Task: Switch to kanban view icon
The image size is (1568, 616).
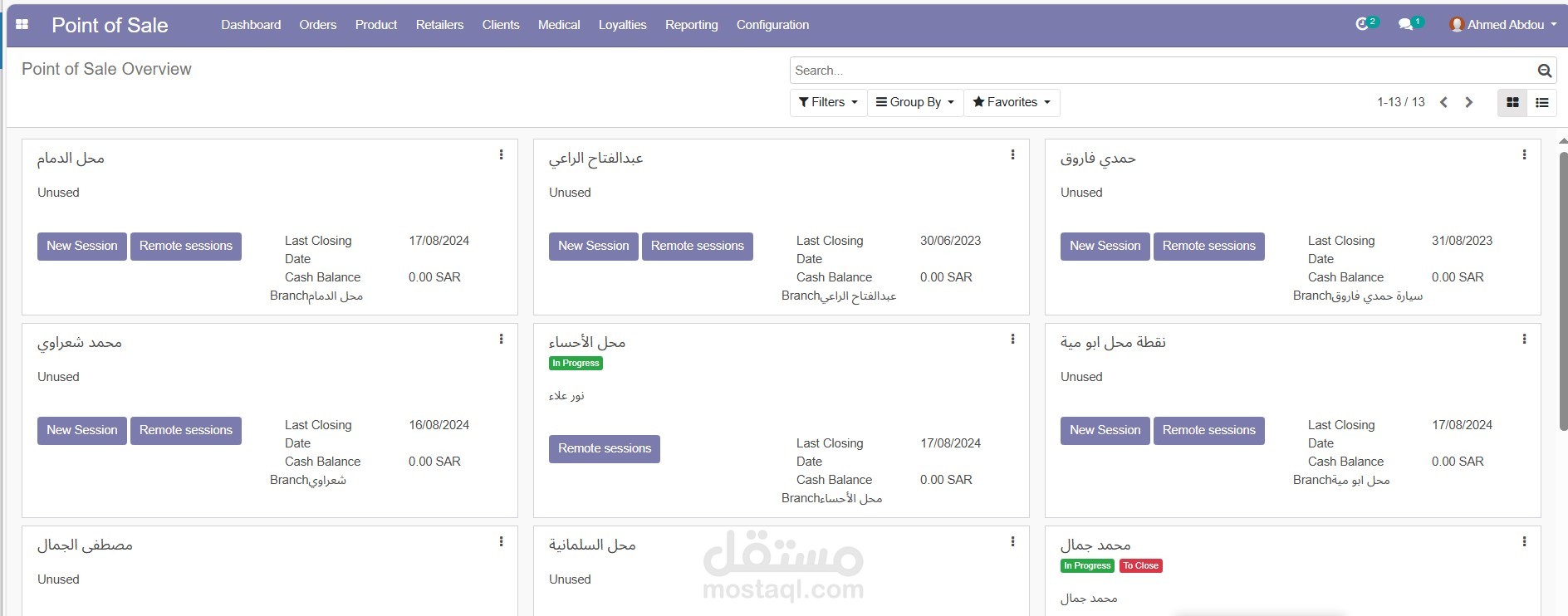Action: pos(1512,102)
